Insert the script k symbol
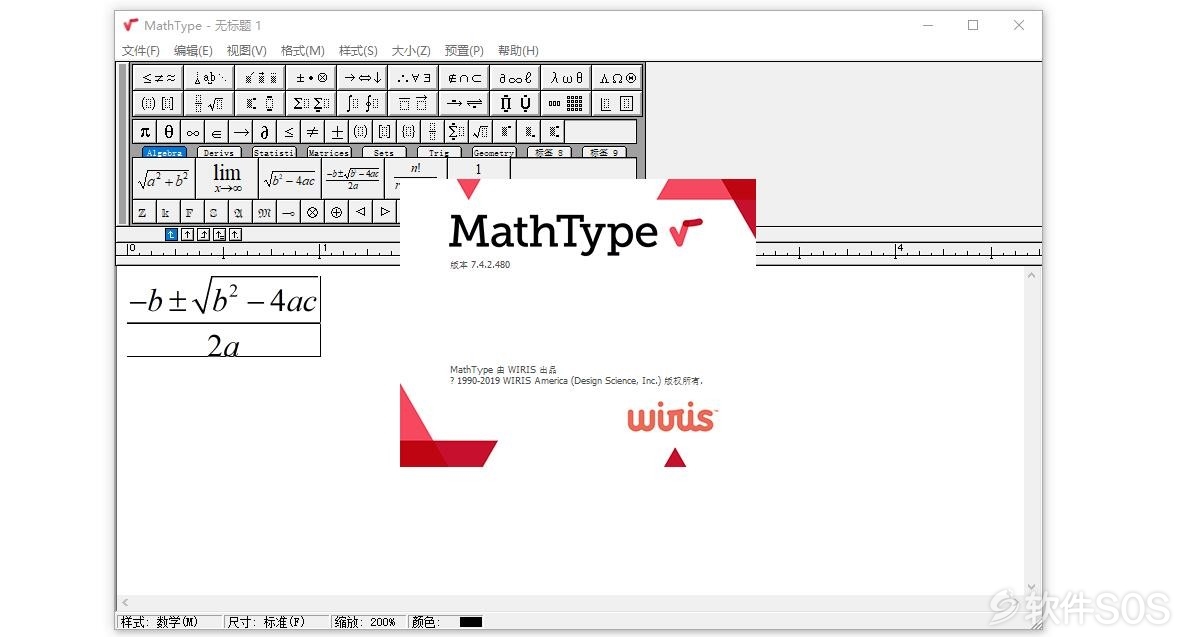1187x637 pixels. (x=165, y=212)
